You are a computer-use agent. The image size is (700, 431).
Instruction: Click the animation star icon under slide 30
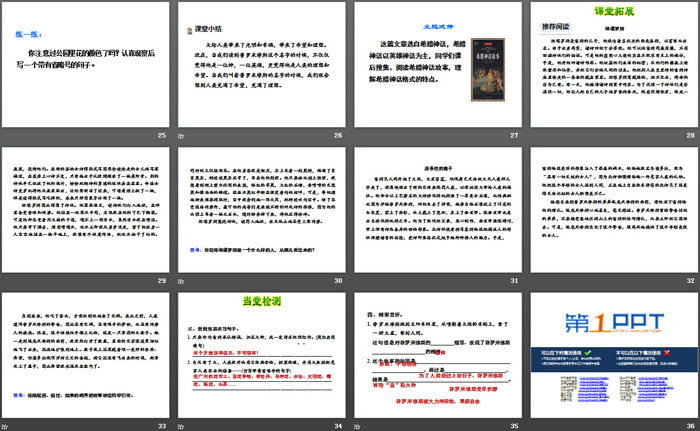[181, 281]
